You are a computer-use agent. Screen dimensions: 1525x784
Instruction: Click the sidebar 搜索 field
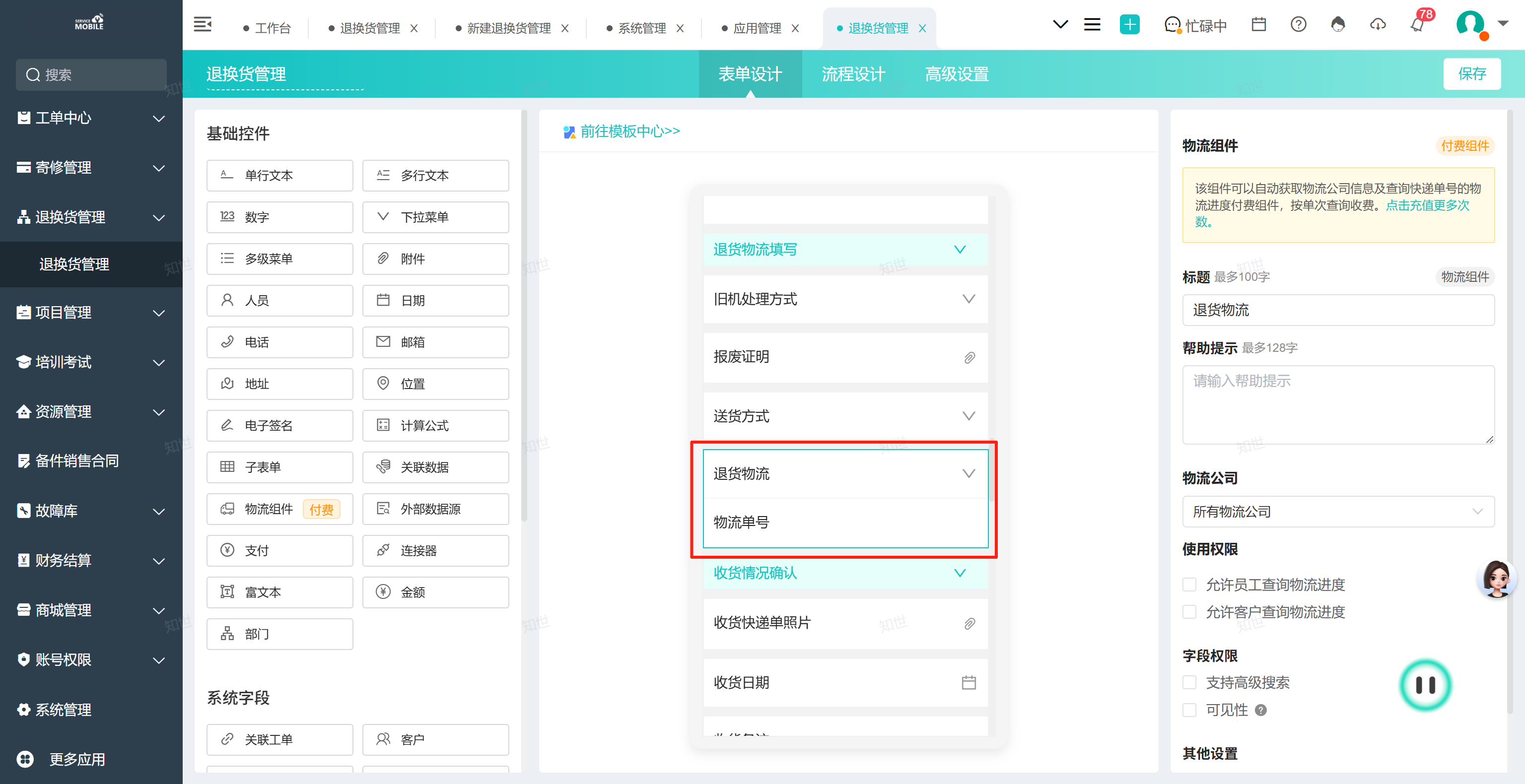91,74
